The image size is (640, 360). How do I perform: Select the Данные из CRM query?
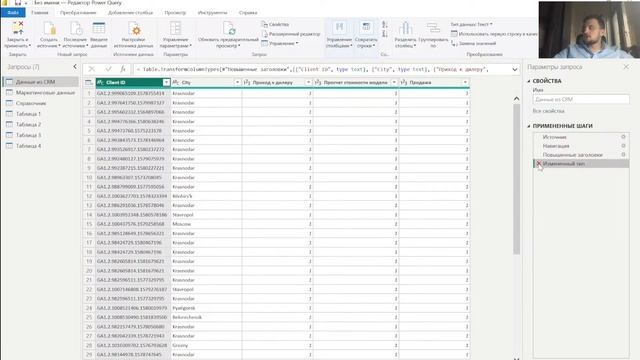[41, 82]
